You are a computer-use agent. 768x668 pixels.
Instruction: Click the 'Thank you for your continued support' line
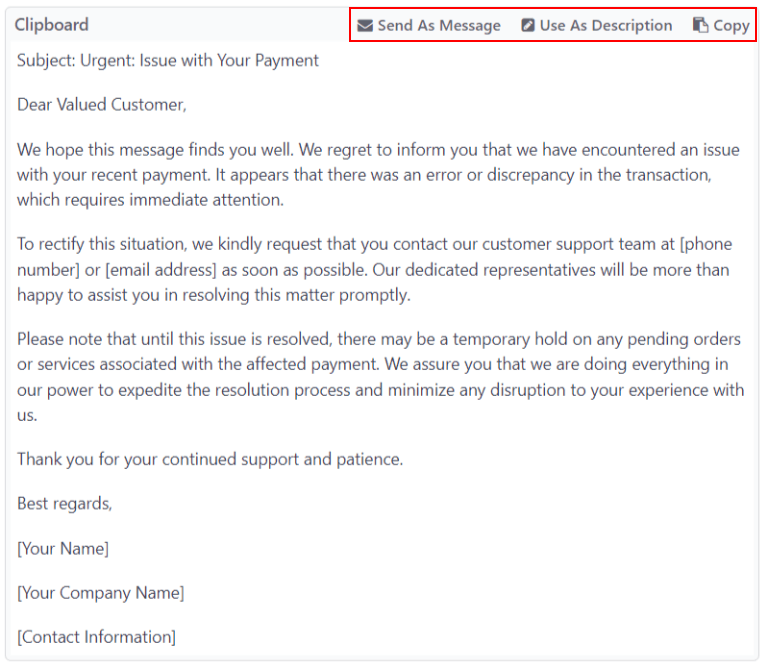209,460
